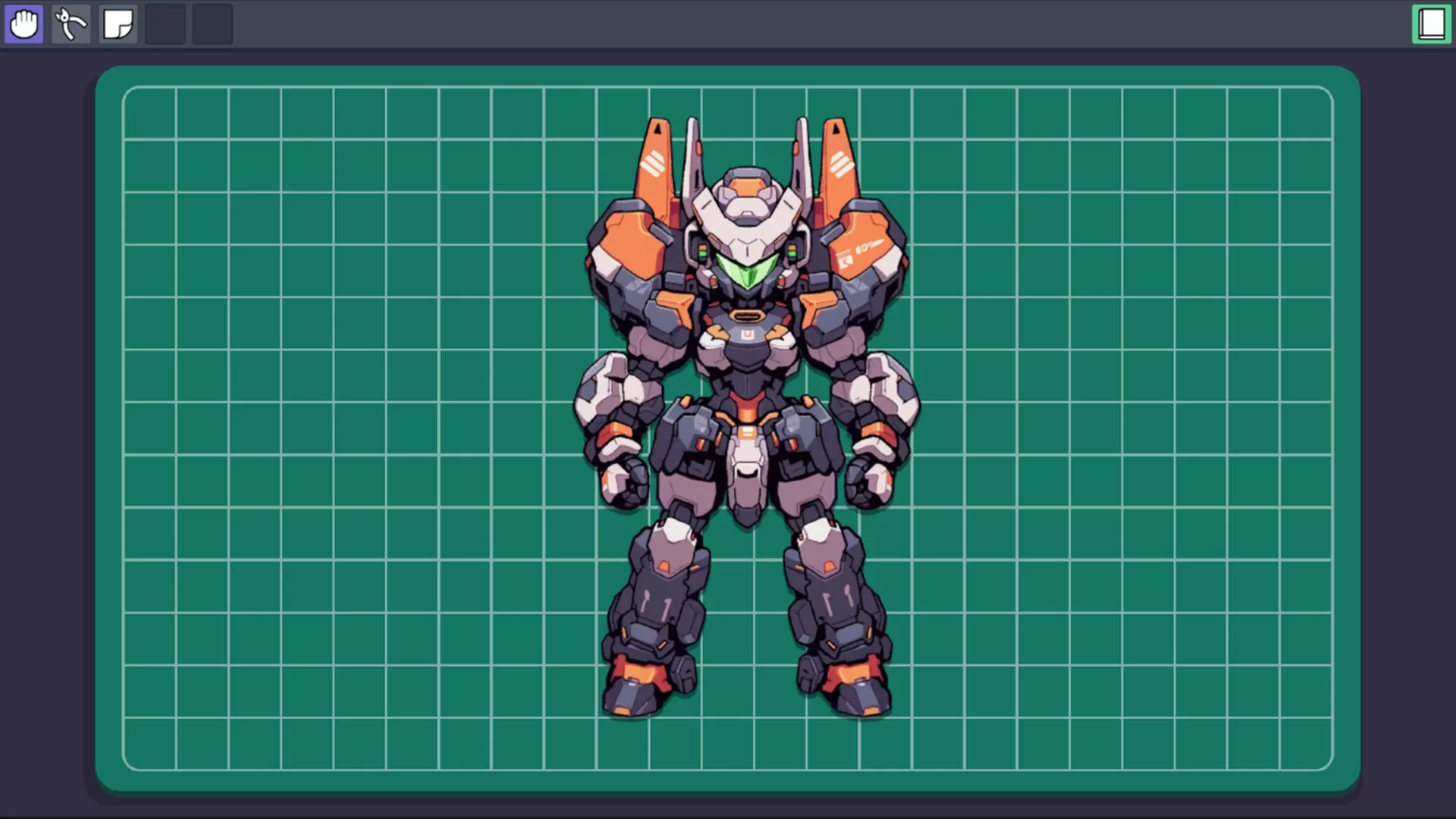Click the first empty toolbar slot
1456x819 pixels.
(165, 24)
